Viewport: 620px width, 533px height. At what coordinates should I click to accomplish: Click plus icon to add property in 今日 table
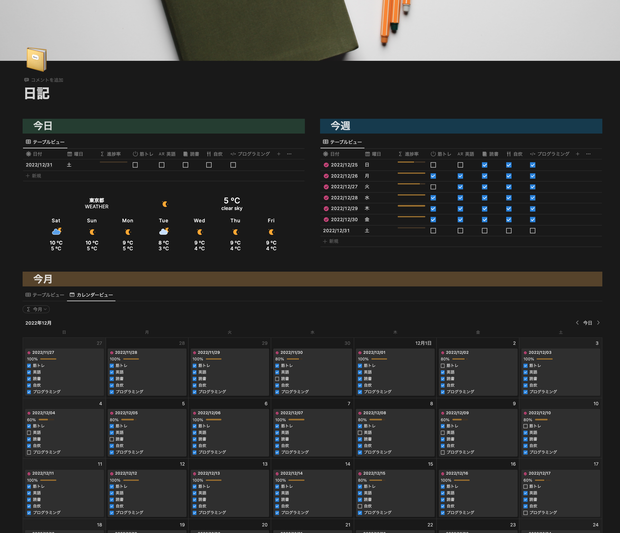click(x=278, y=154)
